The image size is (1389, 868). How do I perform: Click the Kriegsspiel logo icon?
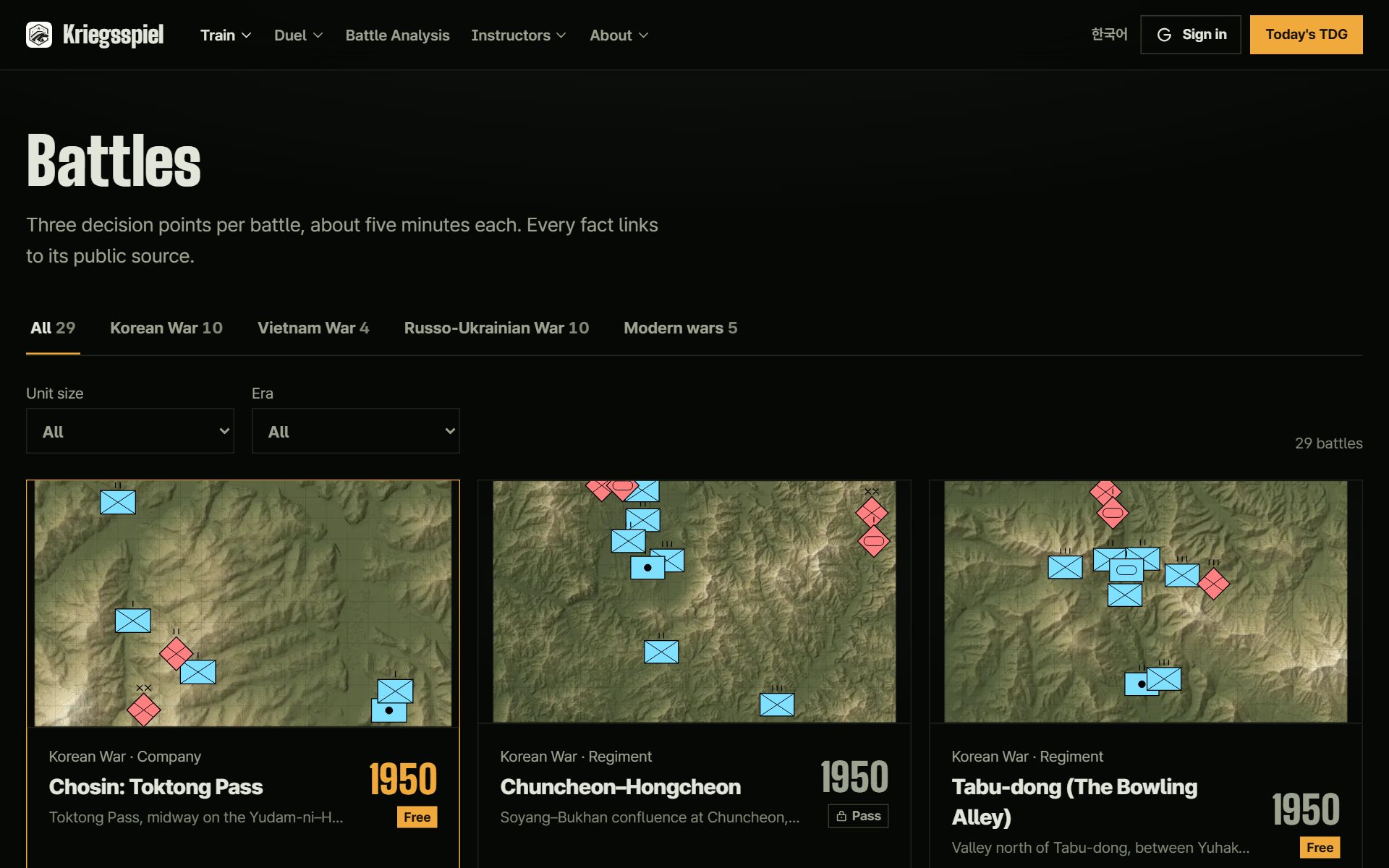[39, 35]
